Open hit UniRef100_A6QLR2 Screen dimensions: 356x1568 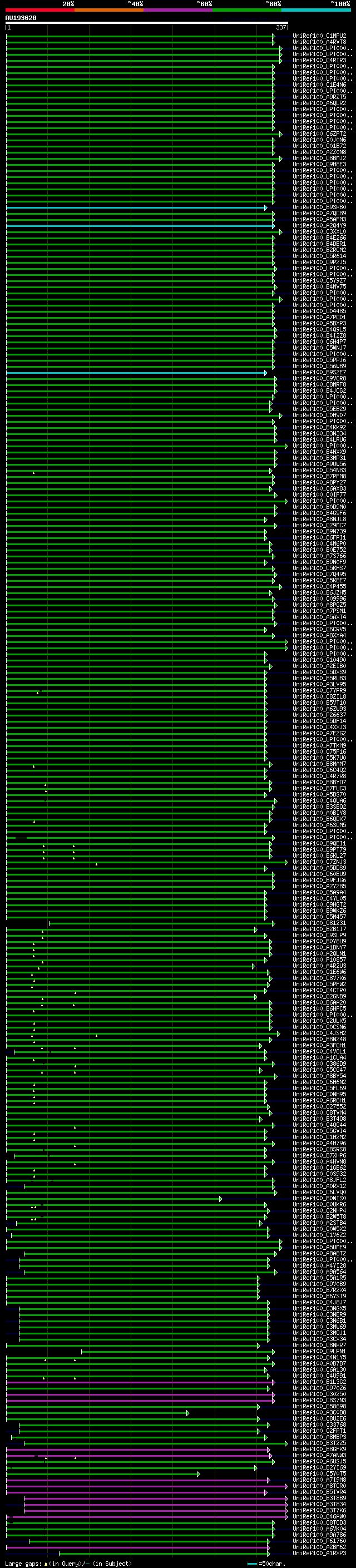coord(319,103)
